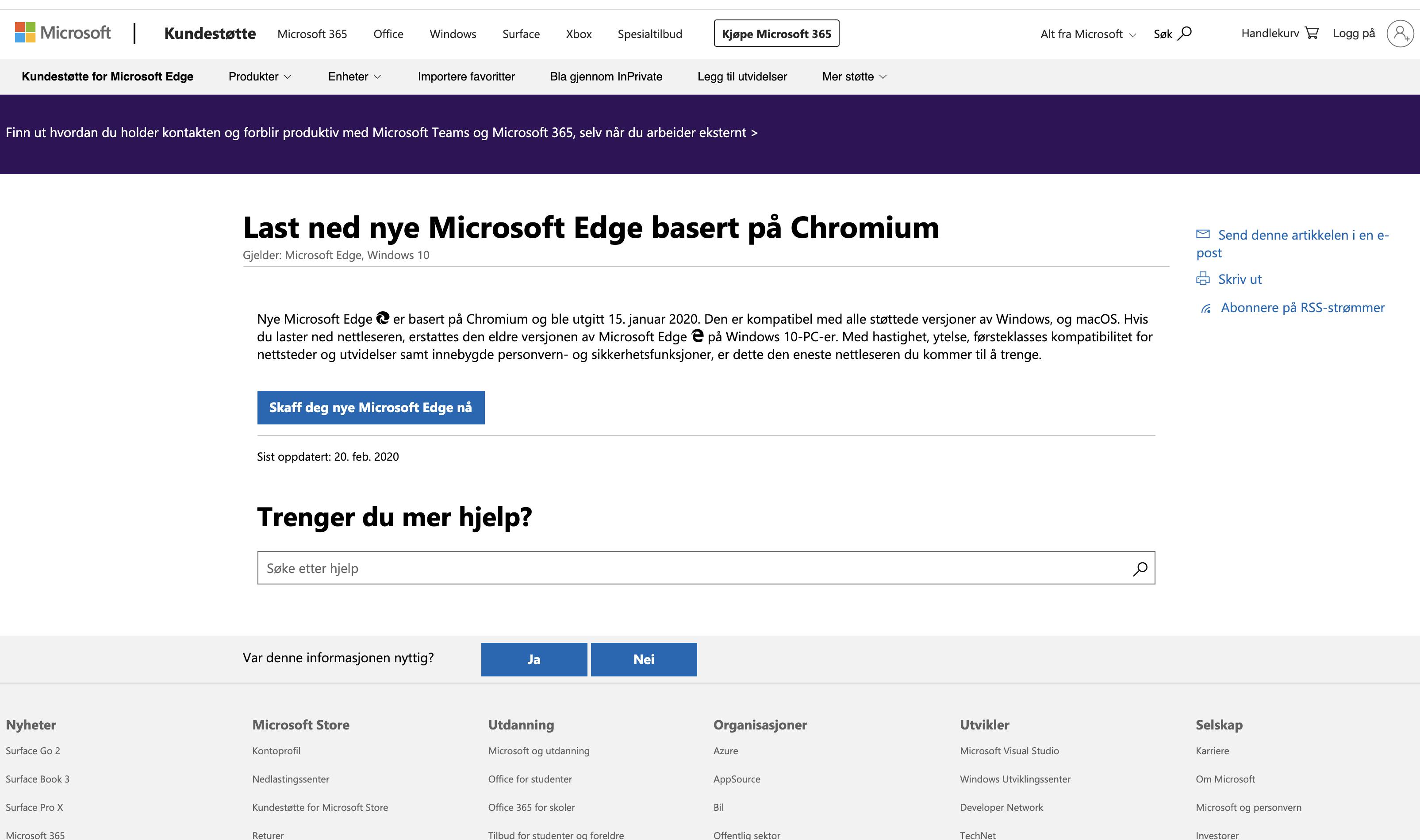Click Send denne artikkelen i en e-post

(1293, 244)
